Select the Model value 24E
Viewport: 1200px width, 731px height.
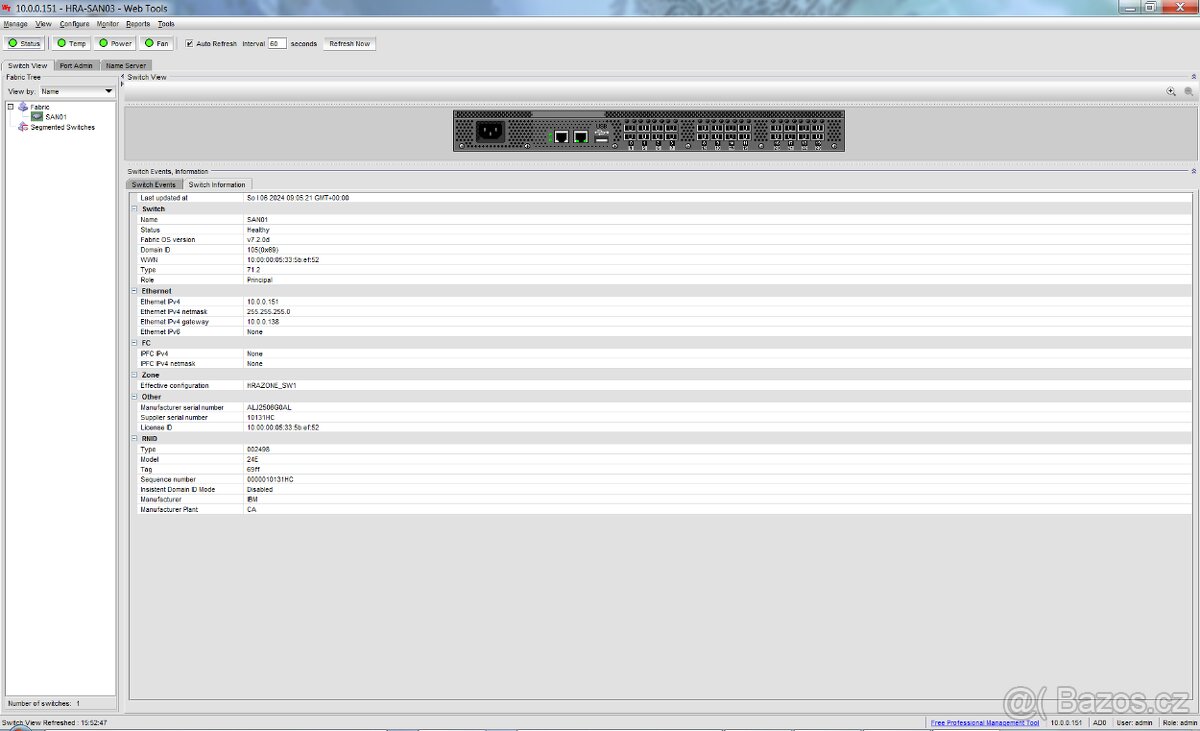click(x=253, y=459)
